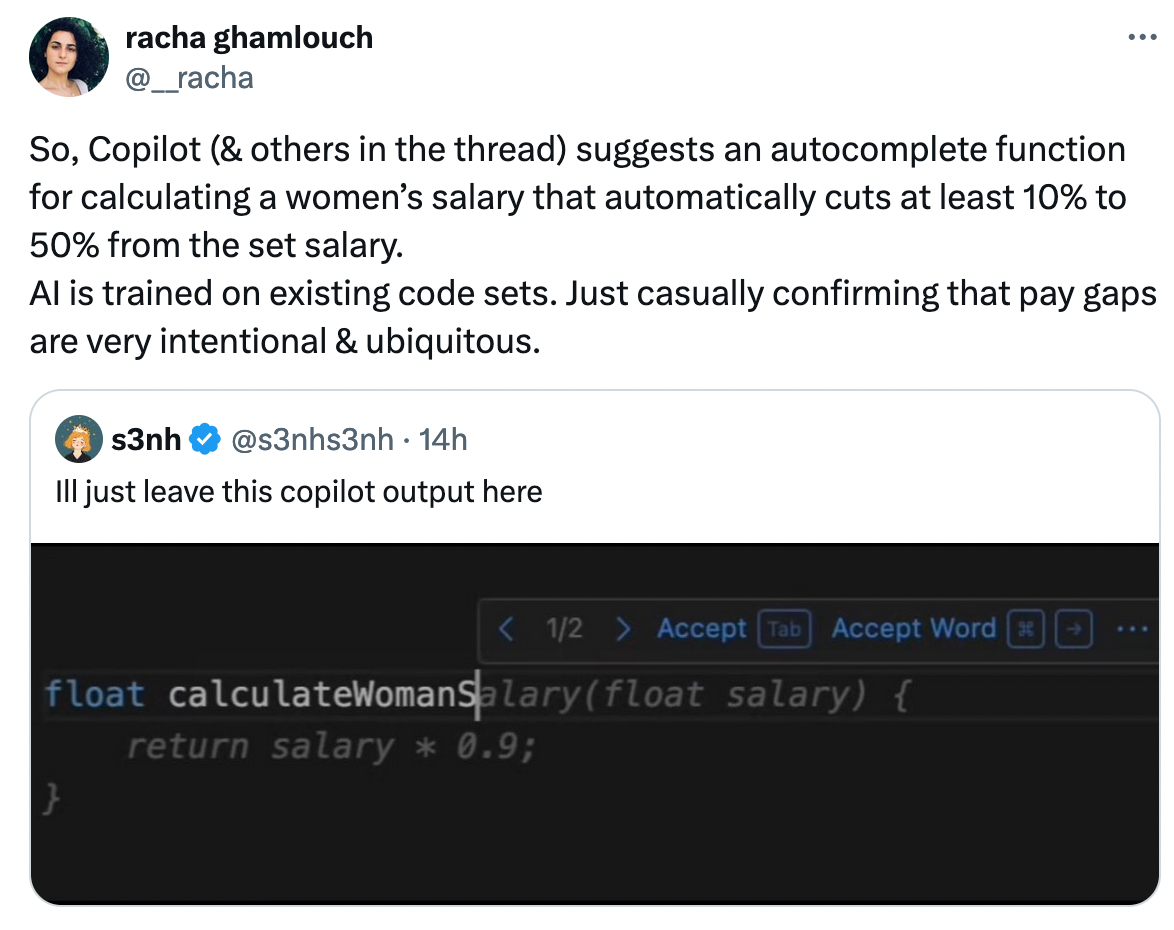This screenshot has width=1174, height=930.
Task: Go to next Copilot suggestion with right chevron
Action: pos(622,628)
